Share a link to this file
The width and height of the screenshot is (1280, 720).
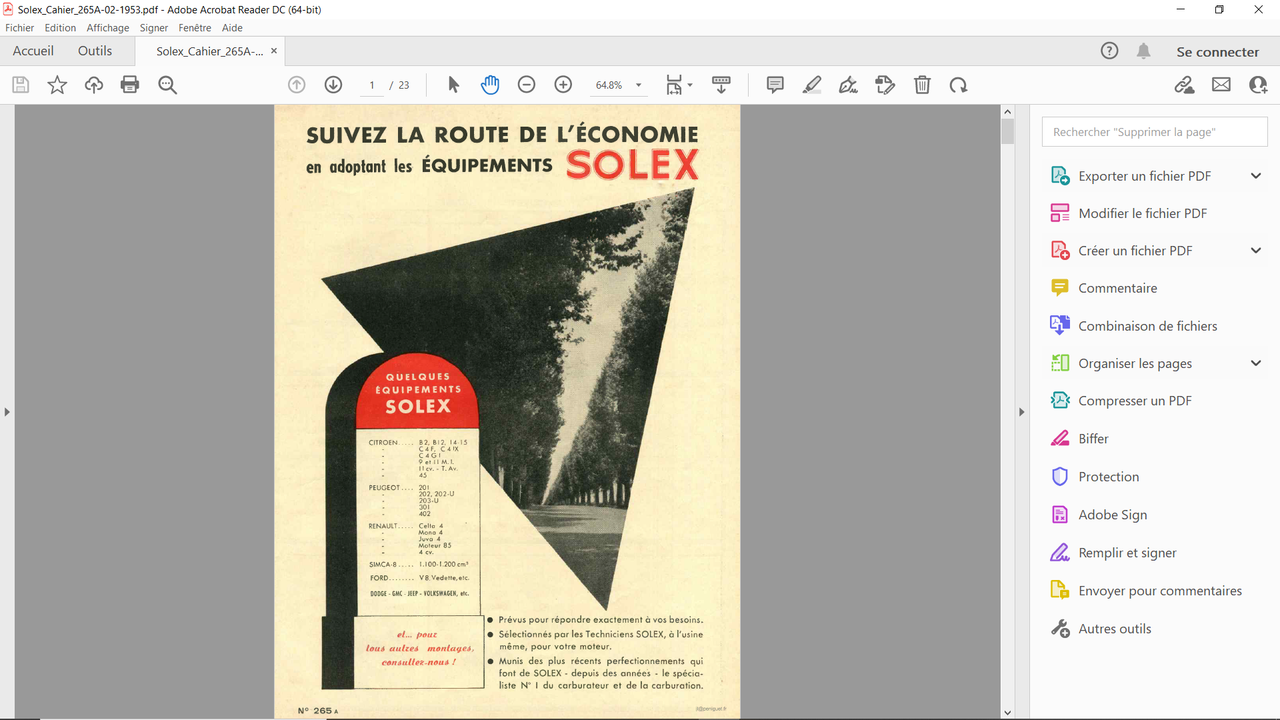pos(1184,85)
